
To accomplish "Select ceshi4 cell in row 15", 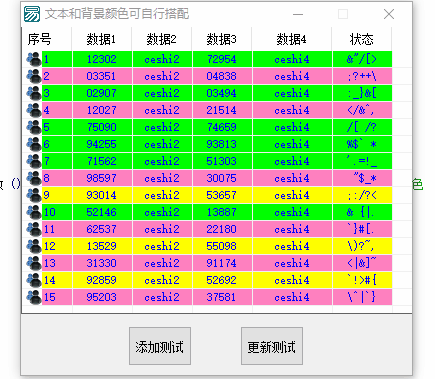I will 292,297.
